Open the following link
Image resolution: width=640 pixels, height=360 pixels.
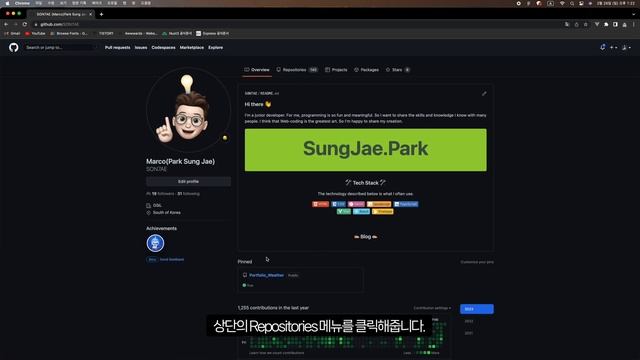(x=189, y=193)
